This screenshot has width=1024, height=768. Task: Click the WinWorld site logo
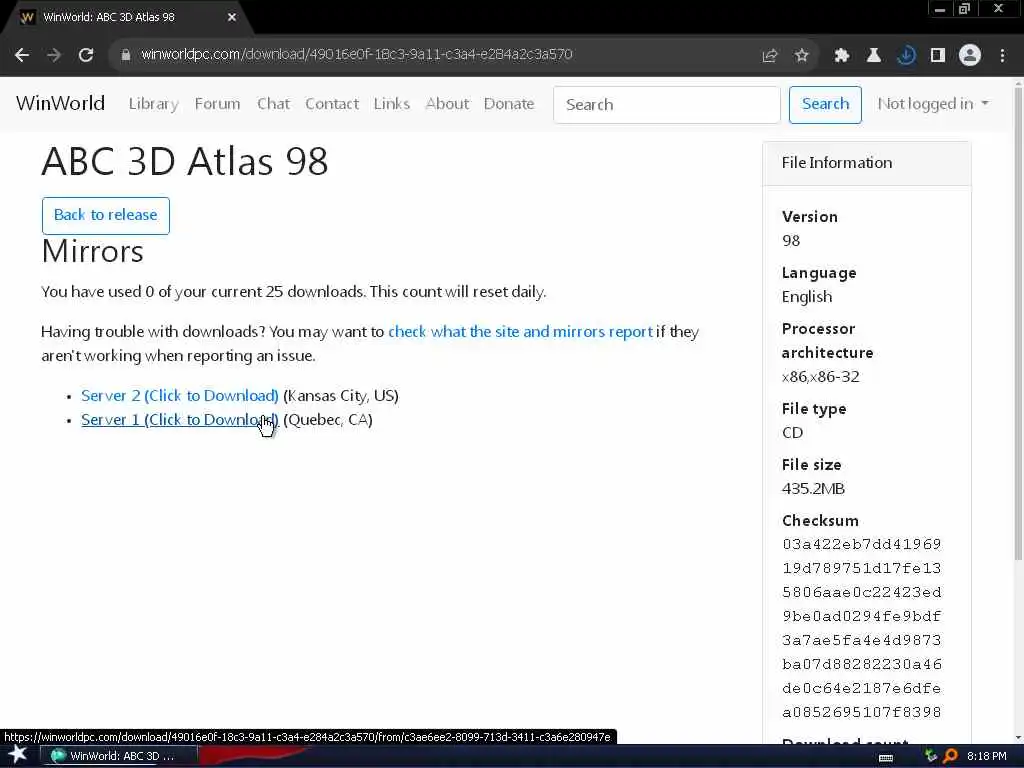(60, 104)
